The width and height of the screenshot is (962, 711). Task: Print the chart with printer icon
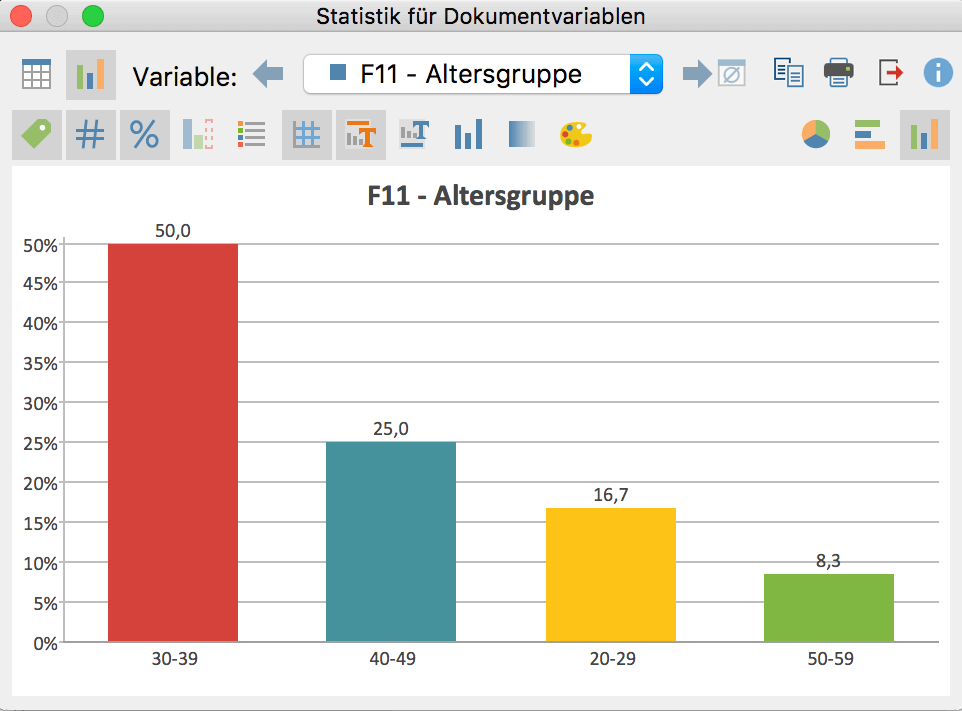pyautogui.click(x=839, y=73)
